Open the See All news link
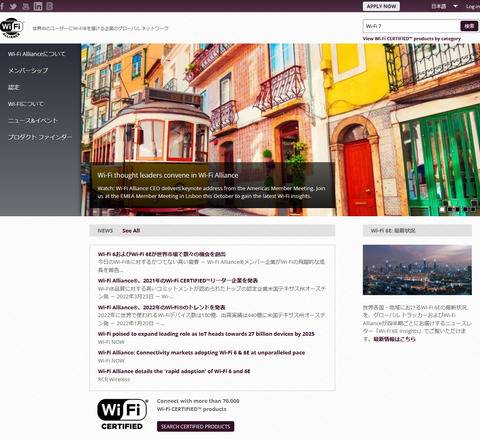This screenshot has height=439, width=480. coord(131,231)
